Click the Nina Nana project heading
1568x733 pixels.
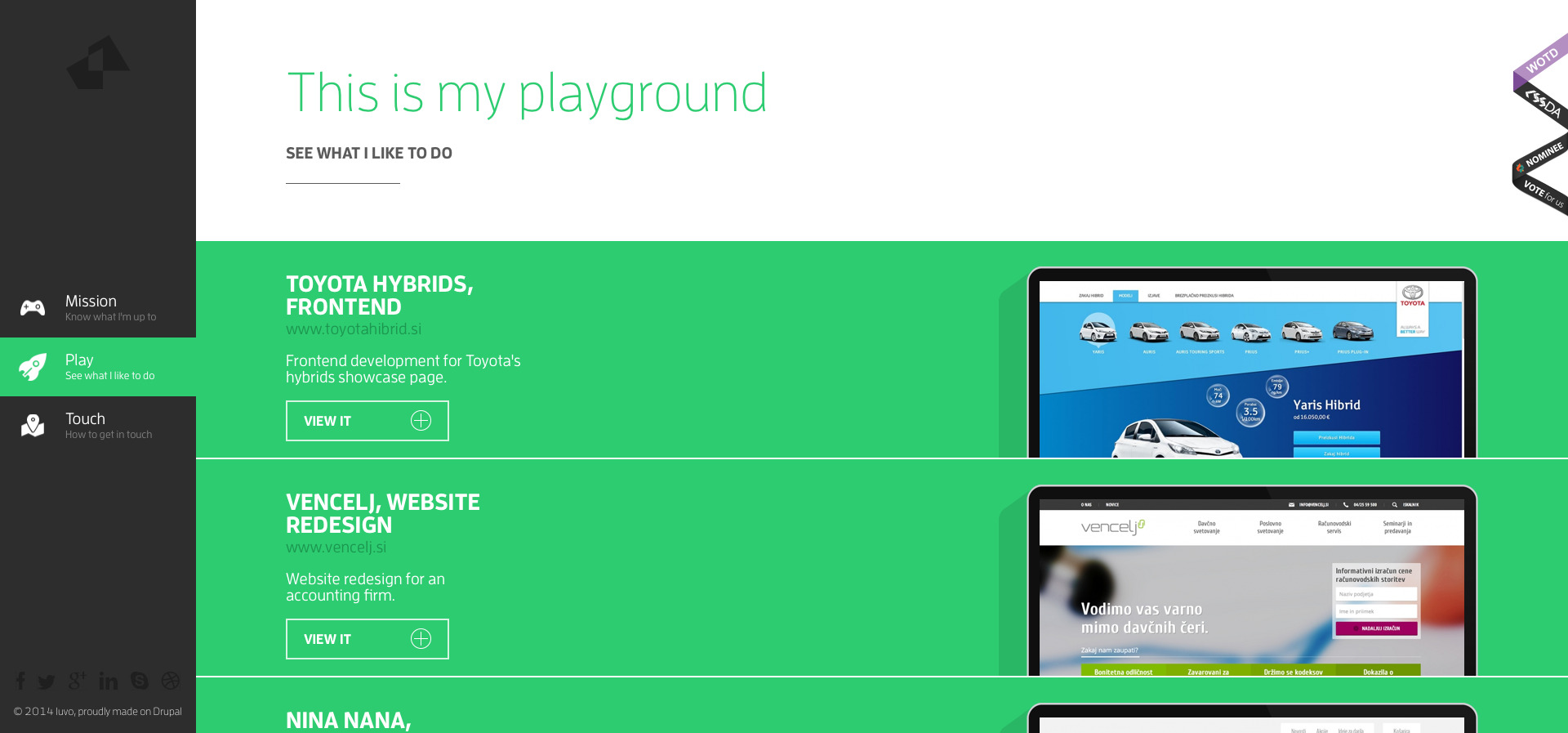(349, 720)
